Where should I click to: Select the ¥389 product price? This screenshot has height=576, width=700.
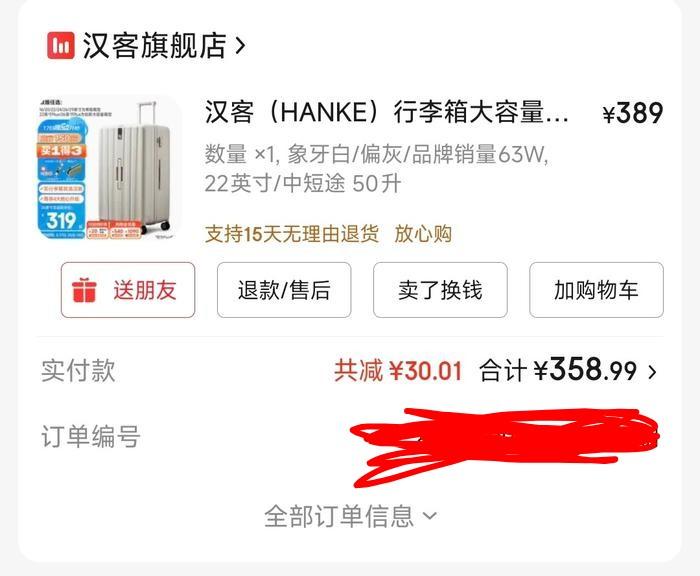click(633, 113)
